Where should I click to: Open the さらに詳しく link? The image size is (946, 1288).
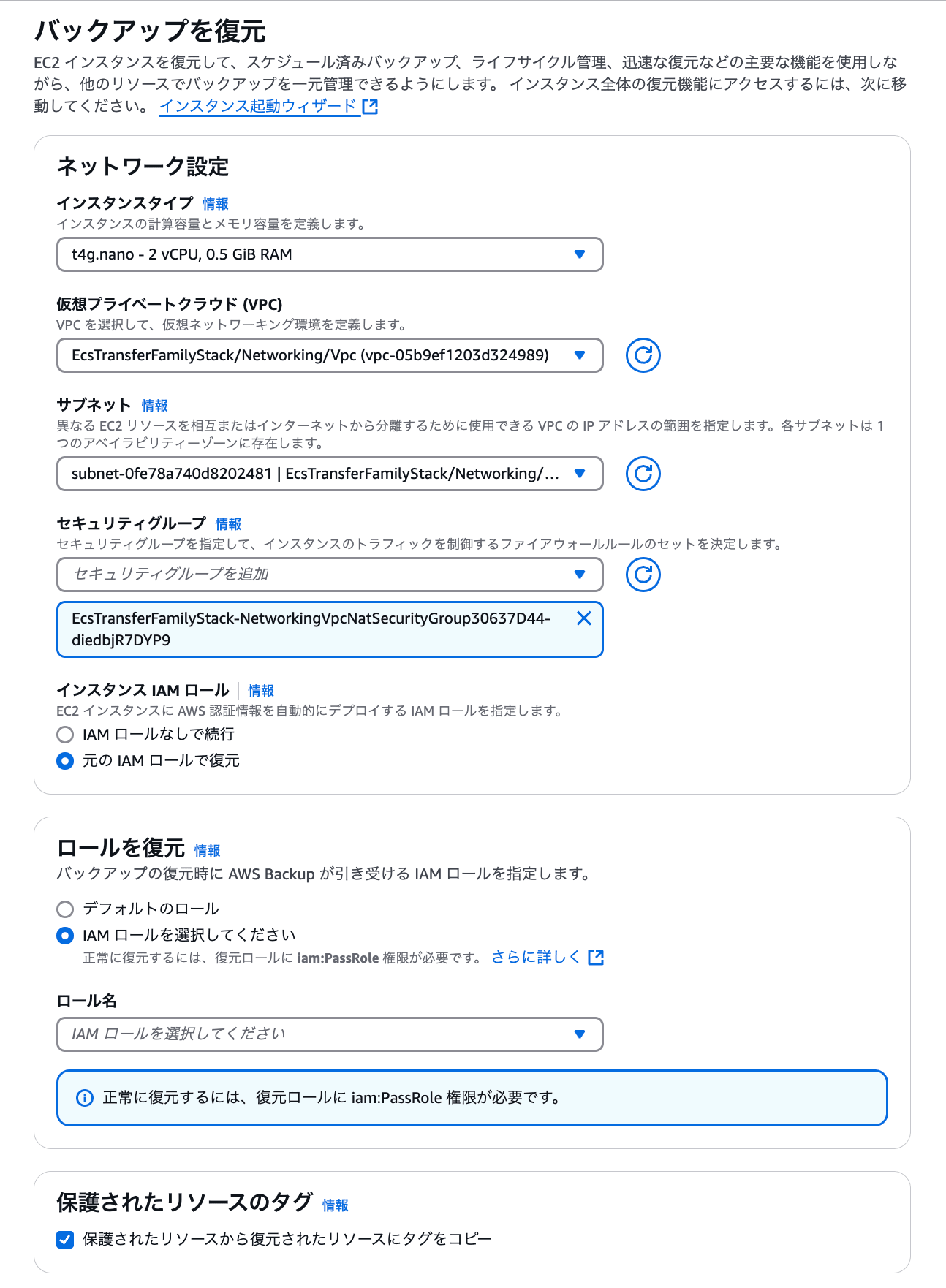tap(536, 958)
